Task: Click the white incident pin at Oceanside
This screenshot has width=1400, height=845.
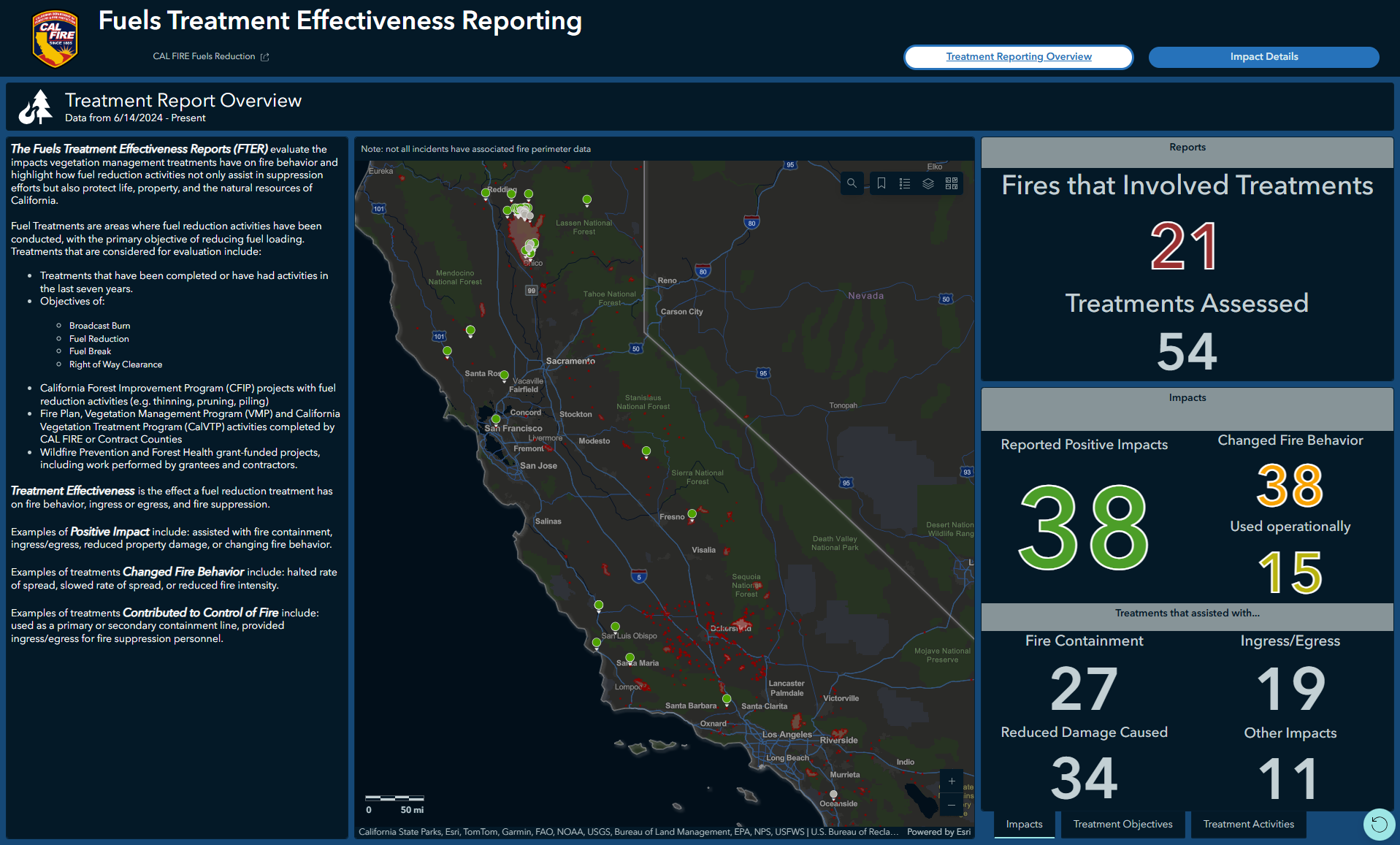Action: tap(833, 795)
